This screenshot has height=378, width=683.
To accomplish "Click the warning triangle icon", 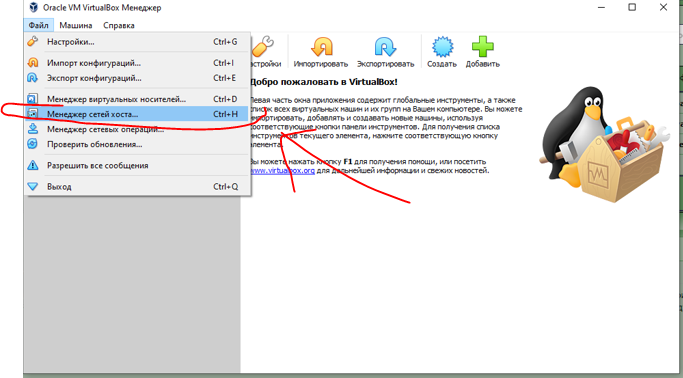I will pyautogui.click(x=33, y=165).
